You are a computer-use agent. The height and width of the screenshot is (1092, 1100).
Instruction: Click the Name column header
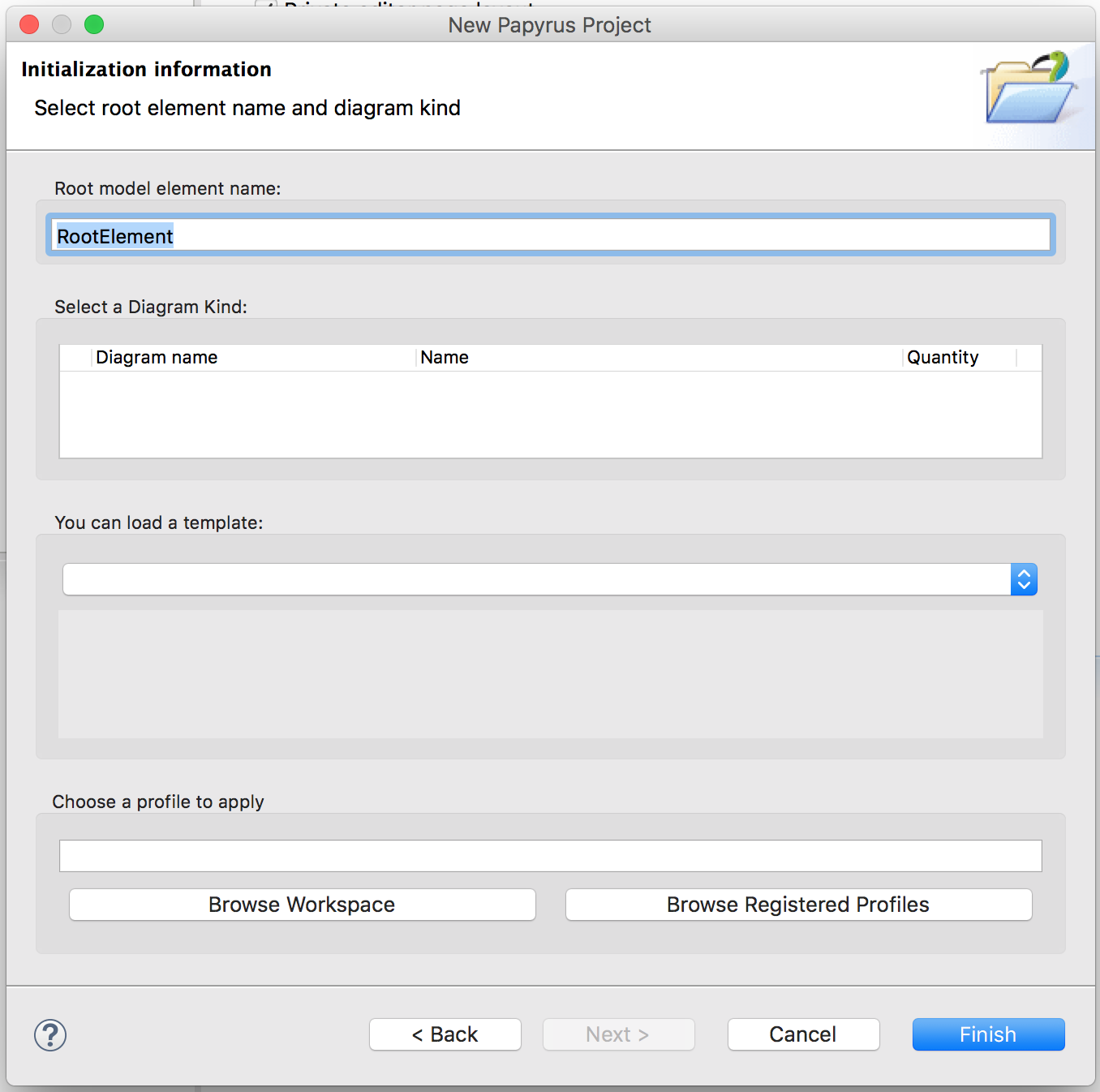659,358
